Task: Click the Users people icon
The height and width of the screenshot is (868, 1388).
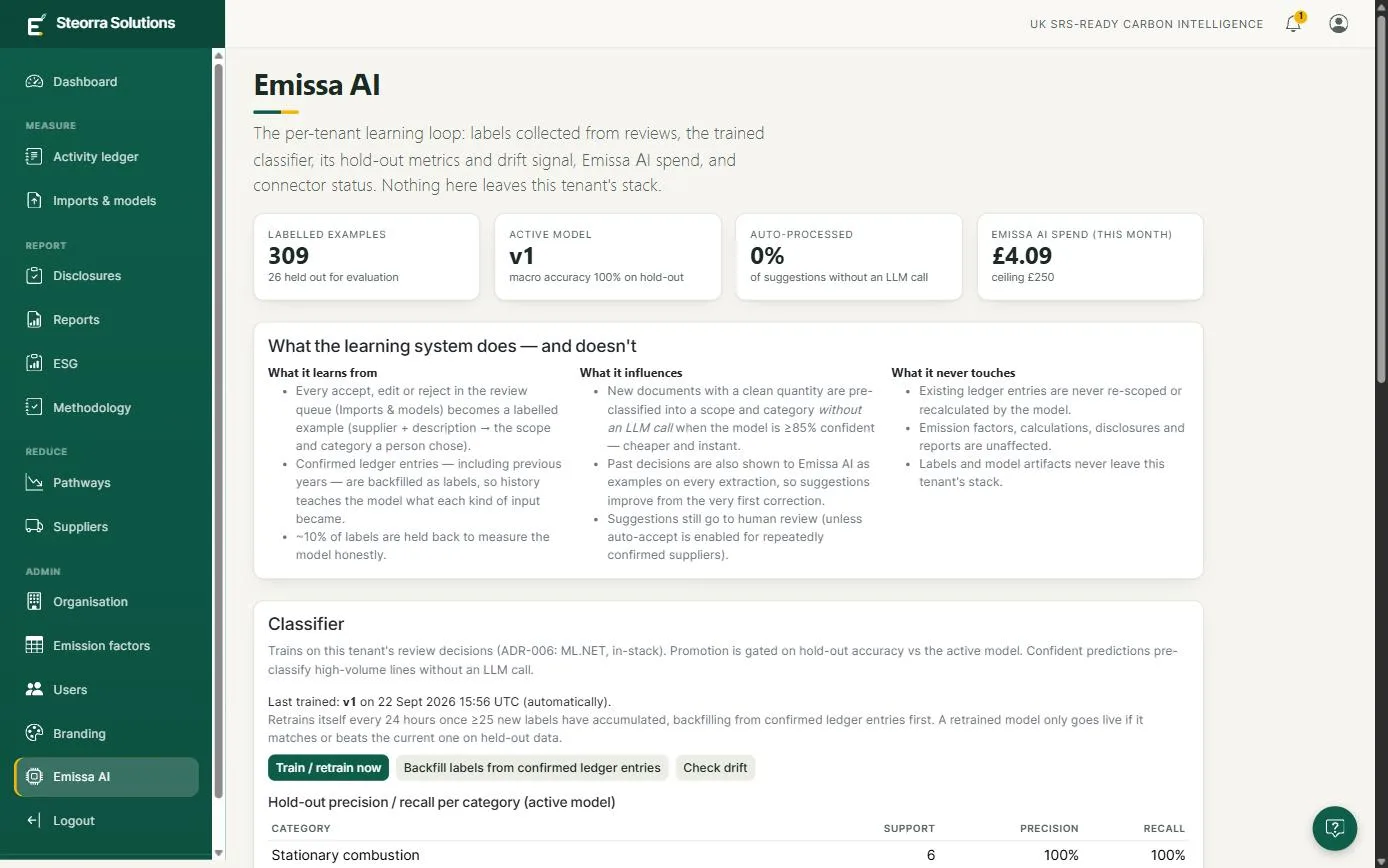Action: tap(34, 690)
